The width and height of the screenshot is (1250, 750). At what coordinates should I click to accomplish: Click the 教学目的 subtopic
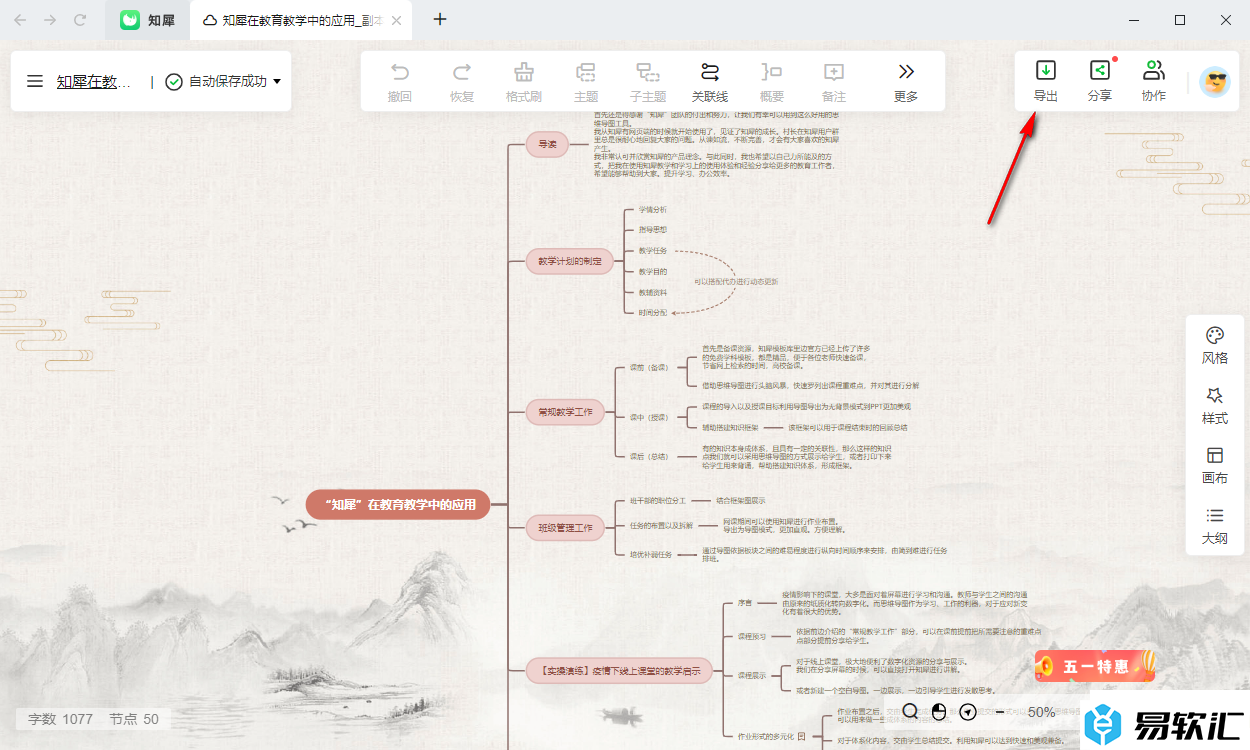click(x=653, y=272)
